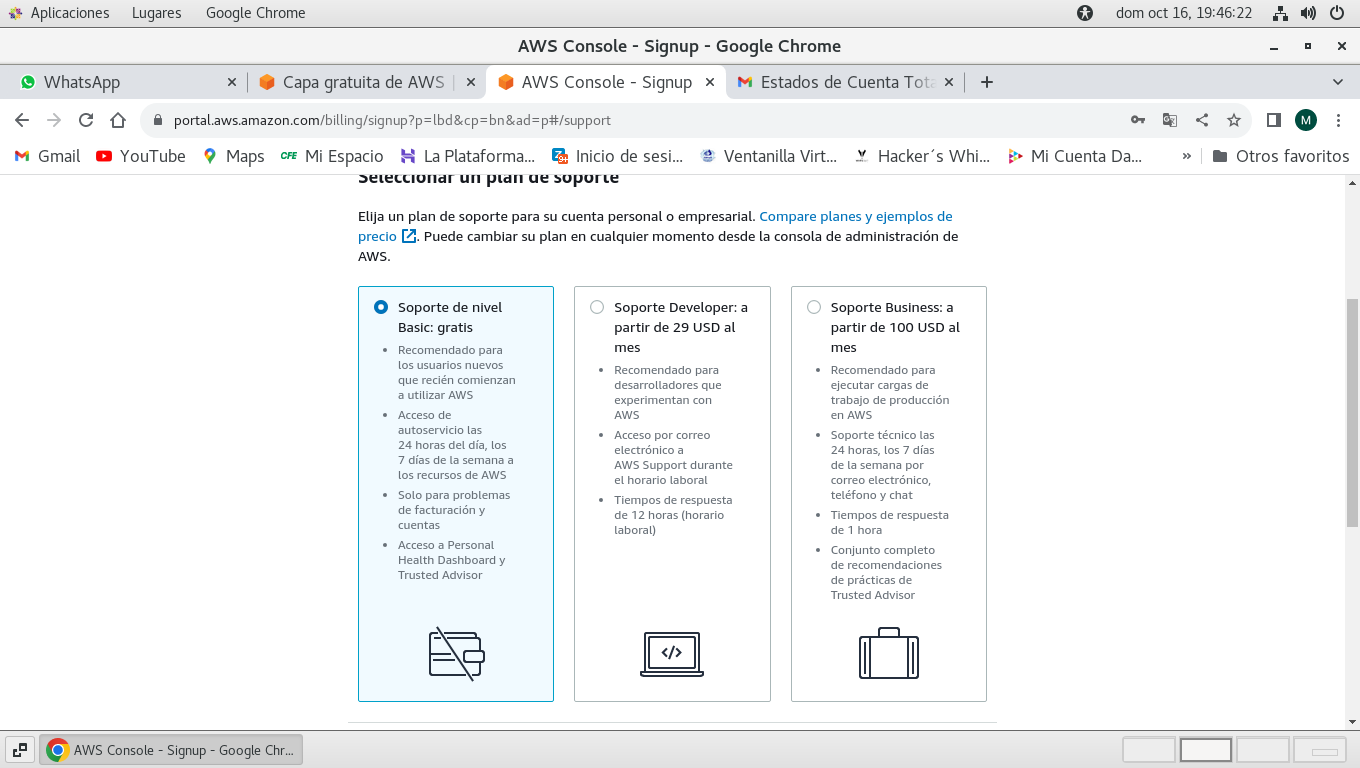
Task: Open saved passwords key icon
Action: [x=1138, y=120]
